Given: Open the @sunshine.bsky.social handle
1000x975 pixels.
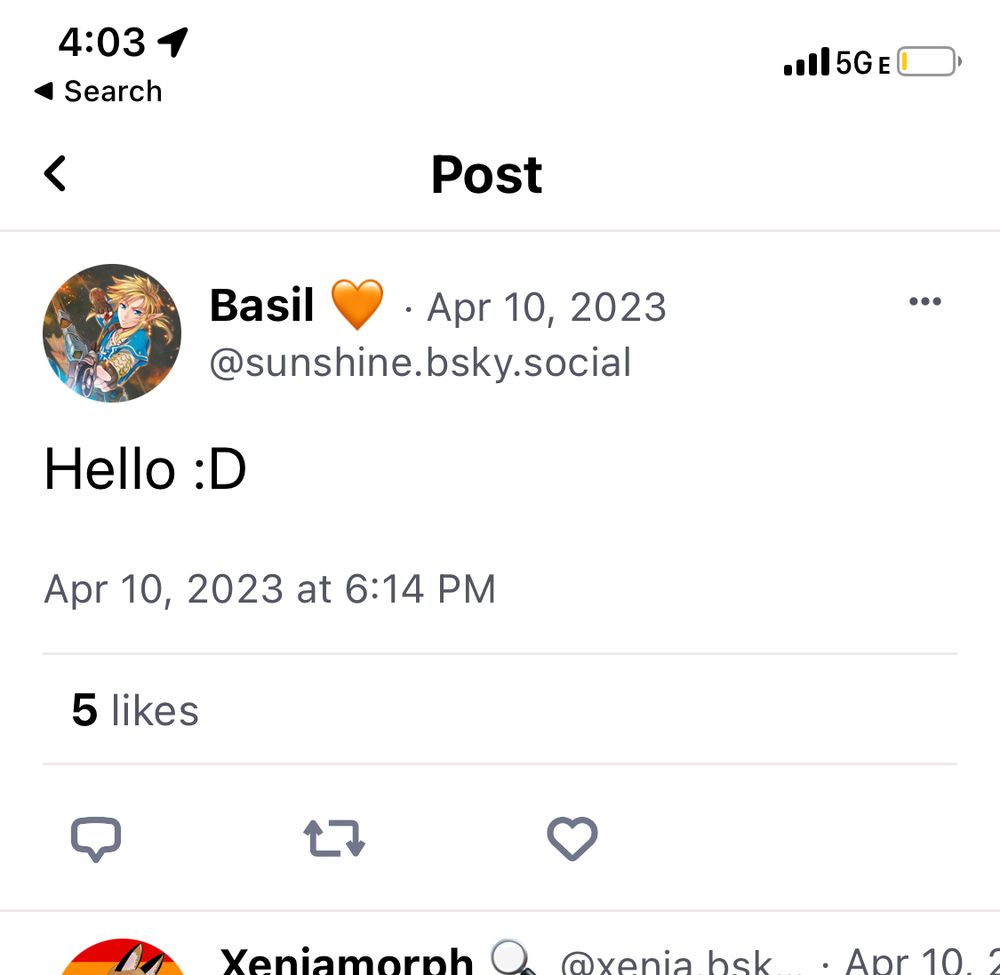Looking at the screenshot, I should coord(420,362).
